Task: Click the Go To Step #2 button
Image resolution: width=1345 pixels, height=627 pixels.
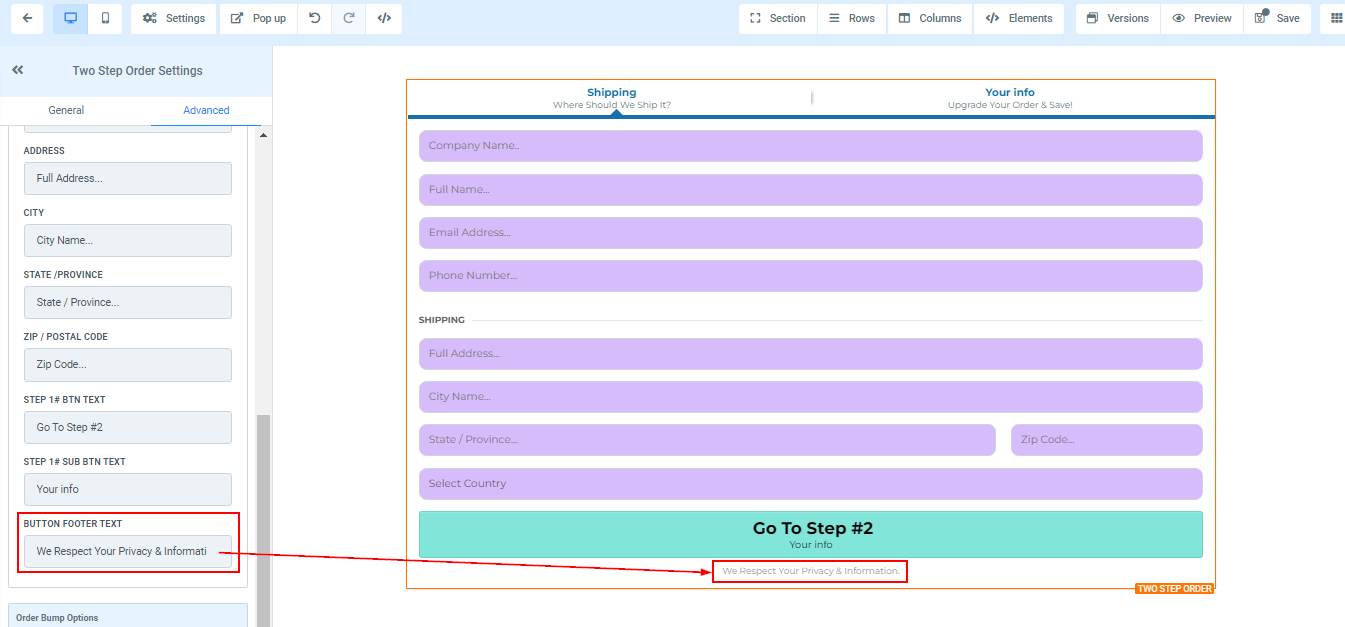Action: point(810,534)
